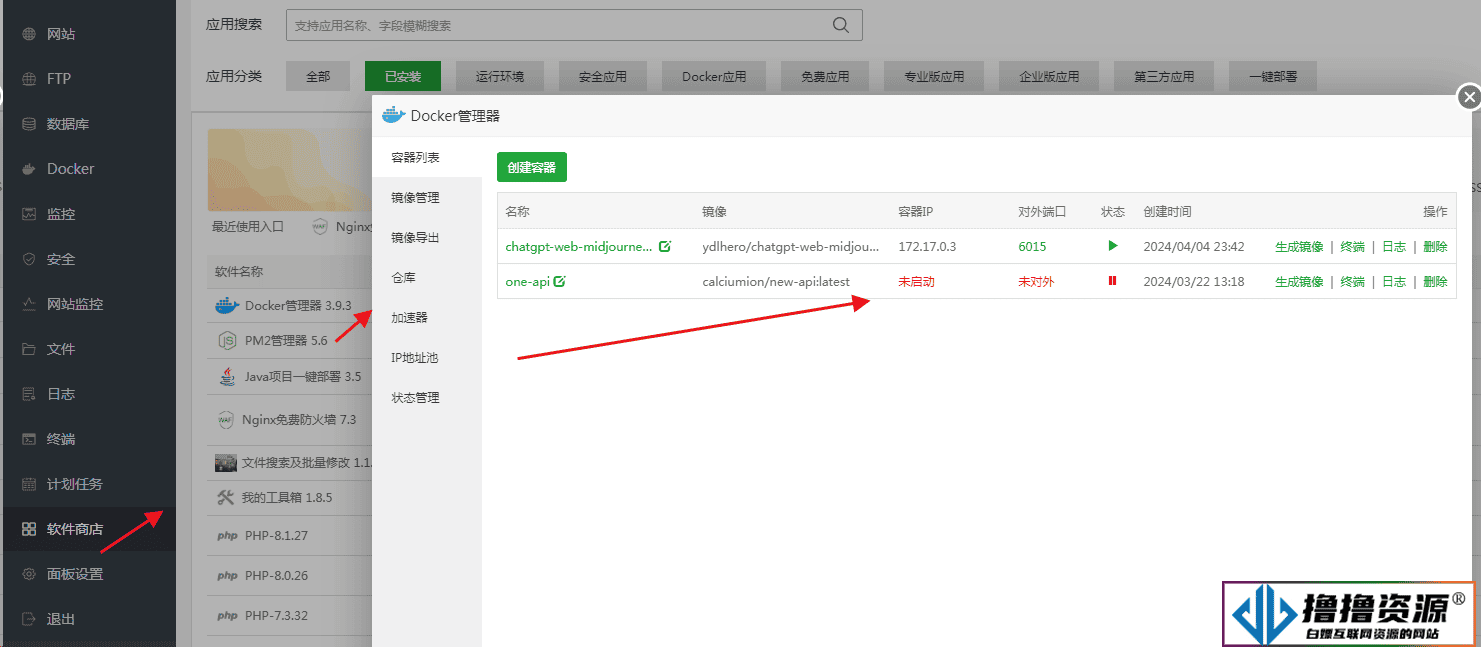Open 终端 for one-api row
The height and width of the screenshot is (647, 1481).
click(x=1352, y=282)
